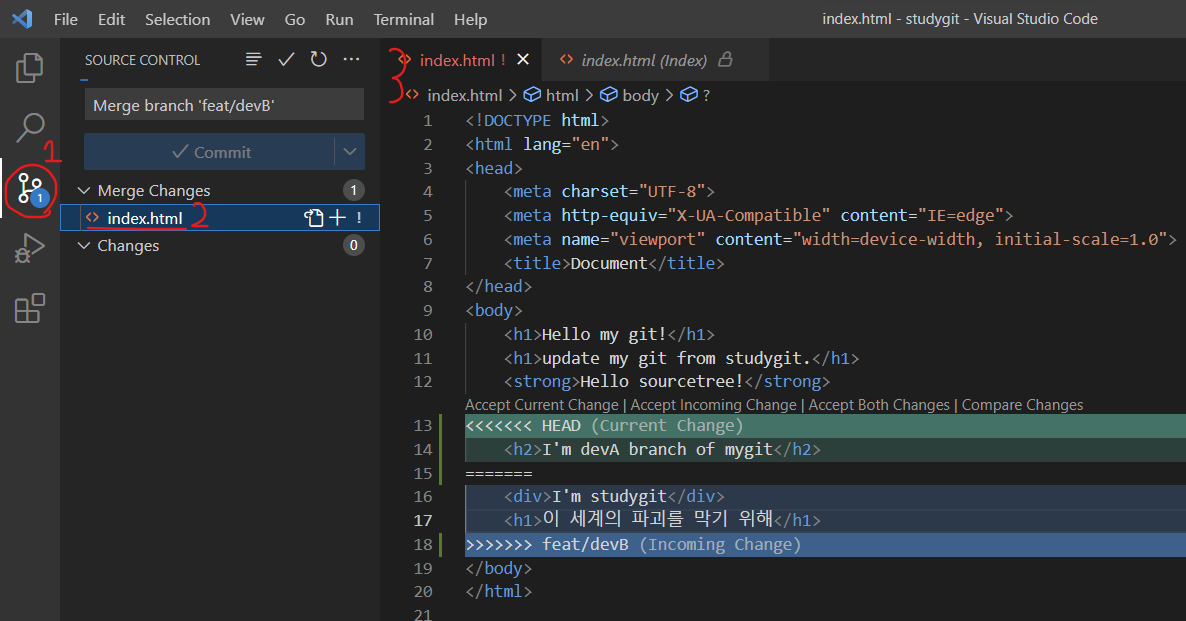This screenshot has height=621, width=1186.
Task: Open the Edit menu
Action: point(111,20)
